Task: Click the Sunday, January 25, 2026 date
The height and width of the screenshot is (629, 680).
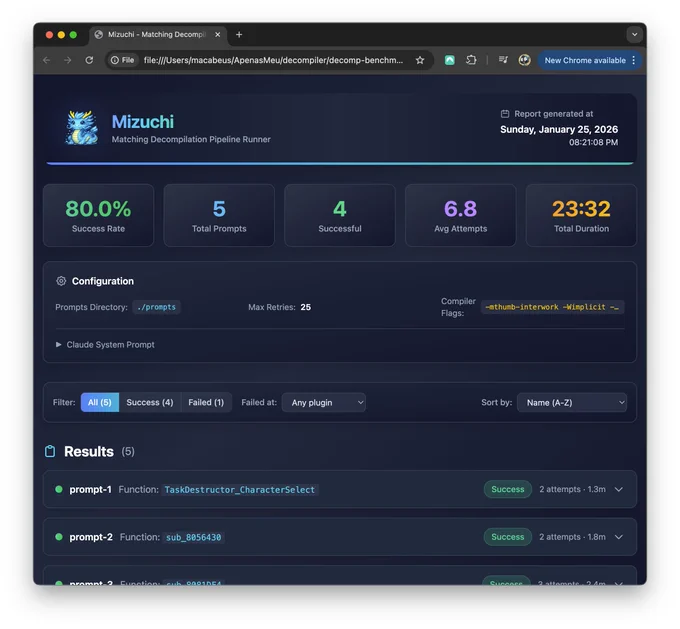Action: [559, 129]
